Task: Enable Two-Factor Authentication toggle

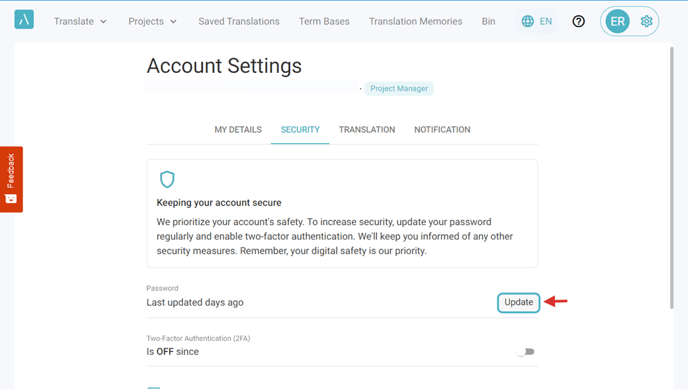Action: coord(525,352)
